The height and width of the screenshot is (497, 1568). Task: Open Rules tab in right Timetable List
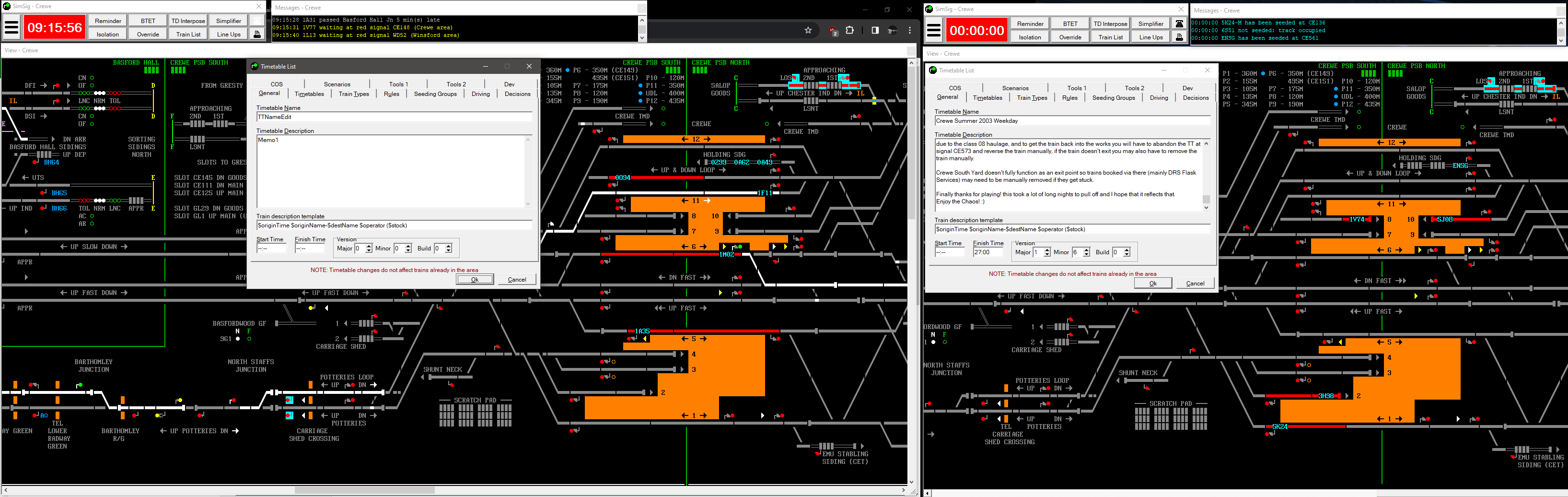click(1069, 97)
